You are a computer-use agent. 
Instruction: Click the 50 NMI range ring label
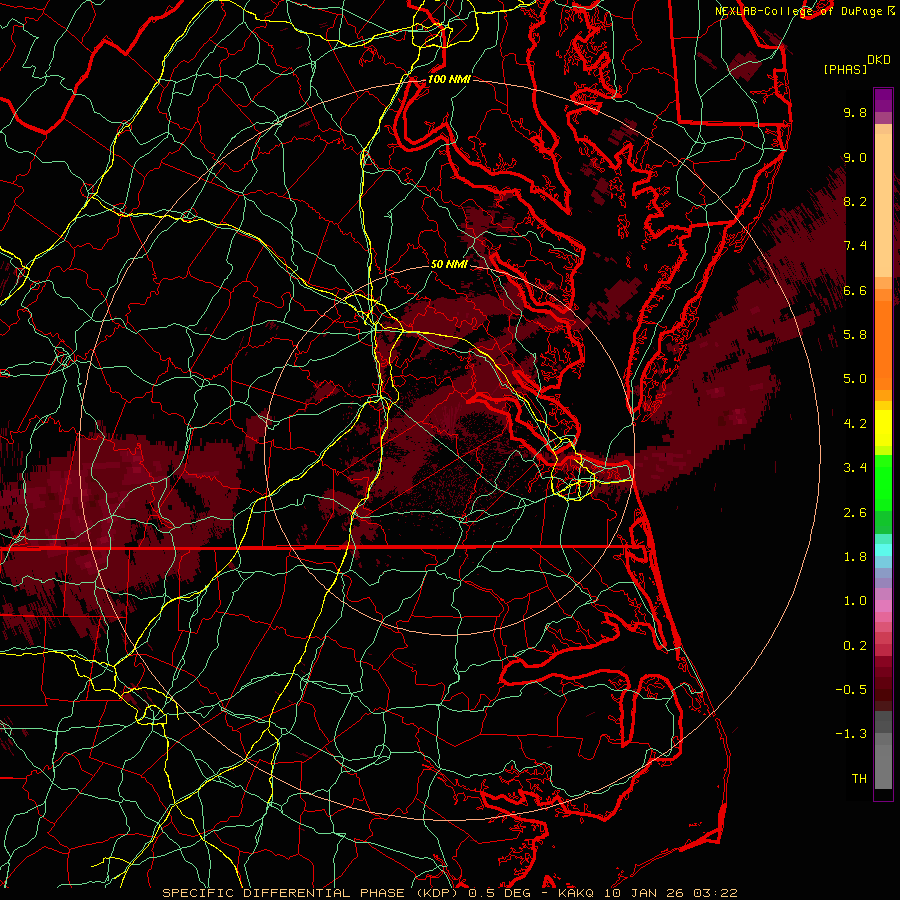pos(449,264)
